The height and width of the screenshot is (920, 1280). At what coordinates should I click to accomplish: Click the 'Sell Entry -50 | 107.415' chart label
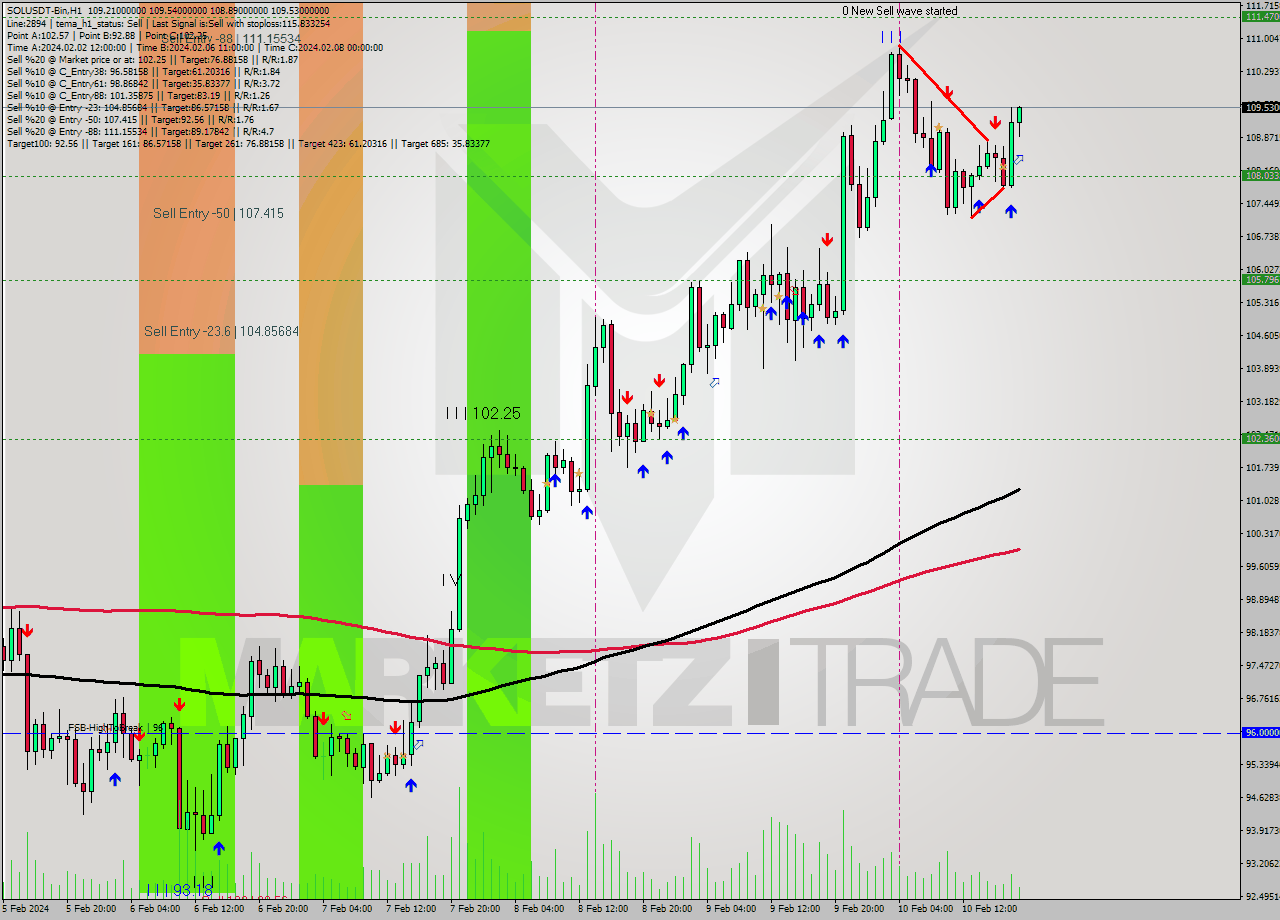(x=218, y=213)
